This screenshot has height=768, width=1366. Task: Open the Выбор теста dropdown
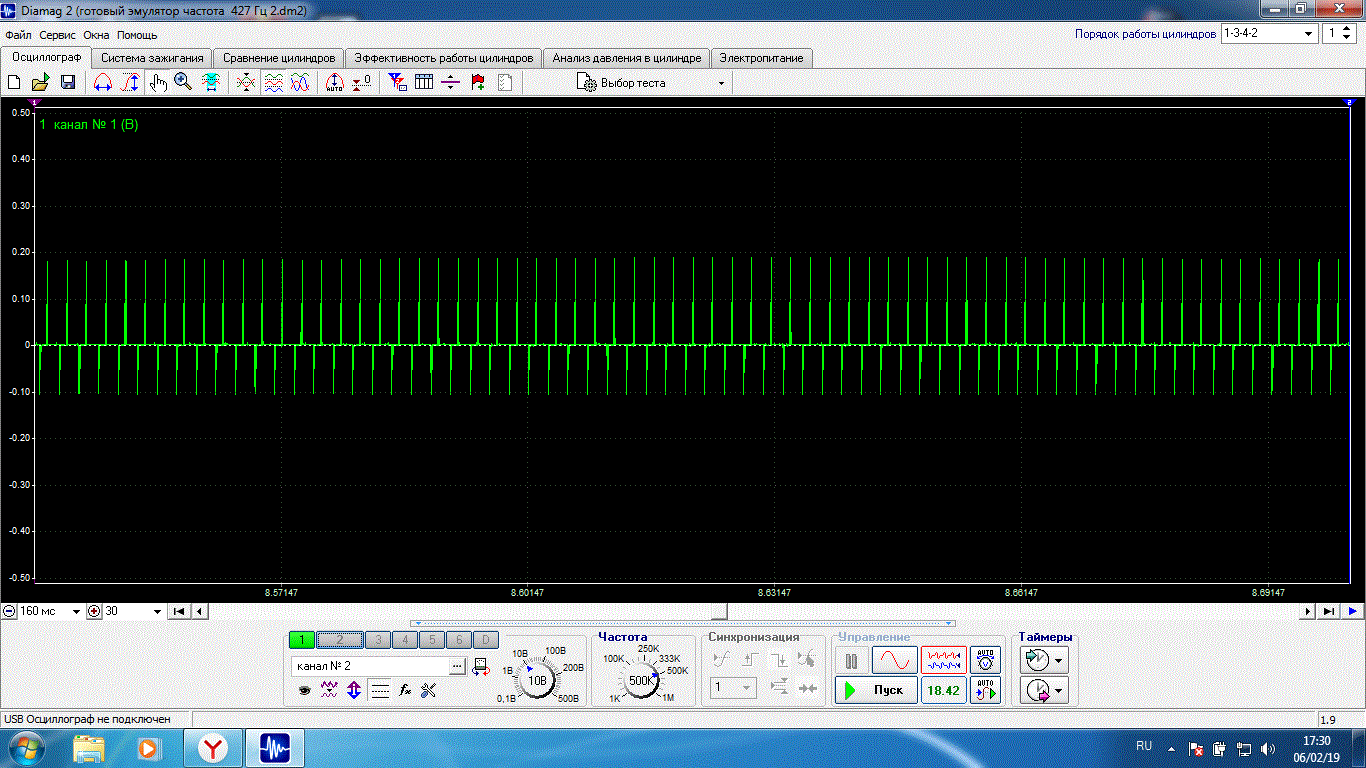click(x=652, y=83)
